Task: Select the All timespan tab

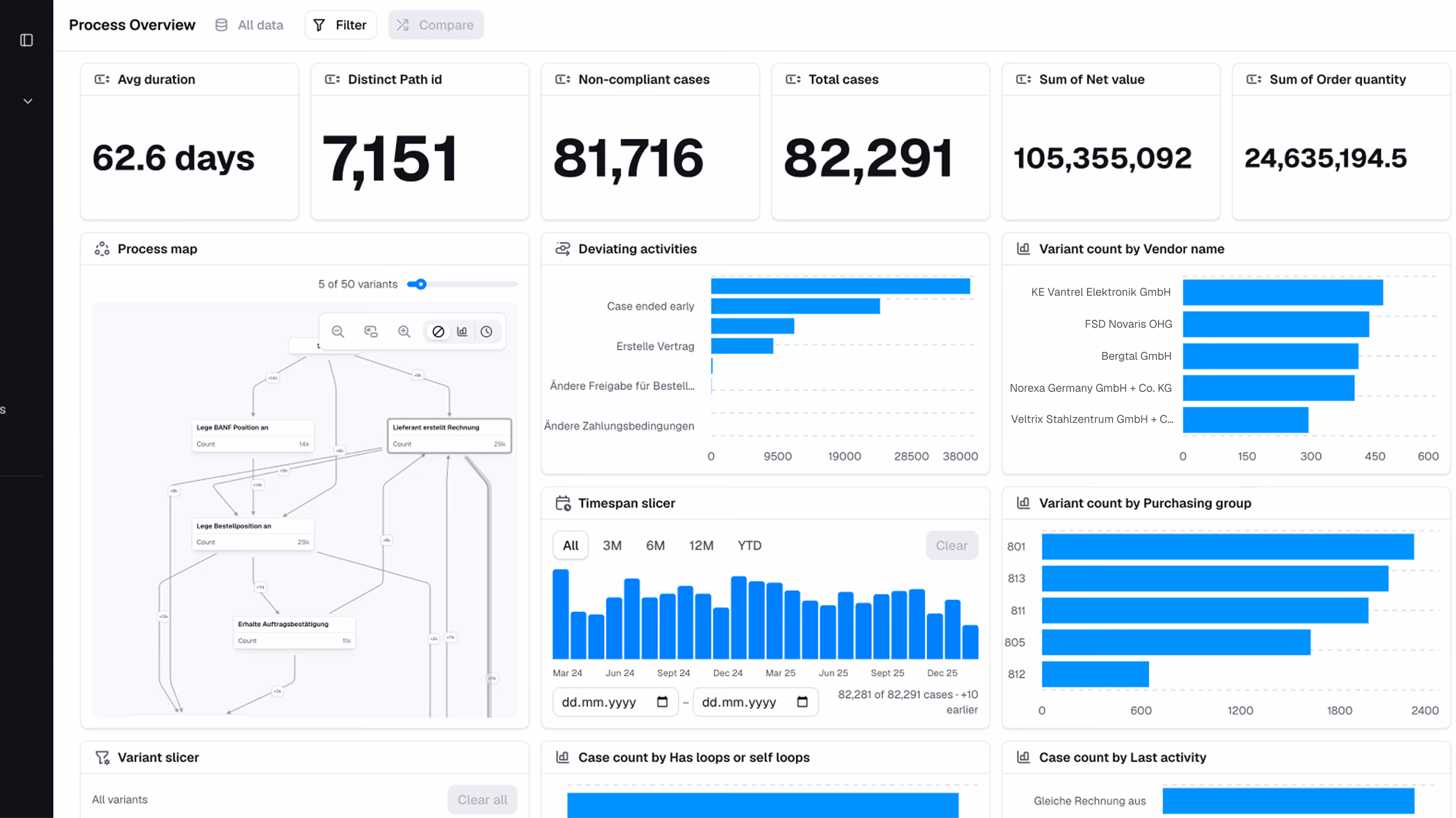Action: [570, 546]
